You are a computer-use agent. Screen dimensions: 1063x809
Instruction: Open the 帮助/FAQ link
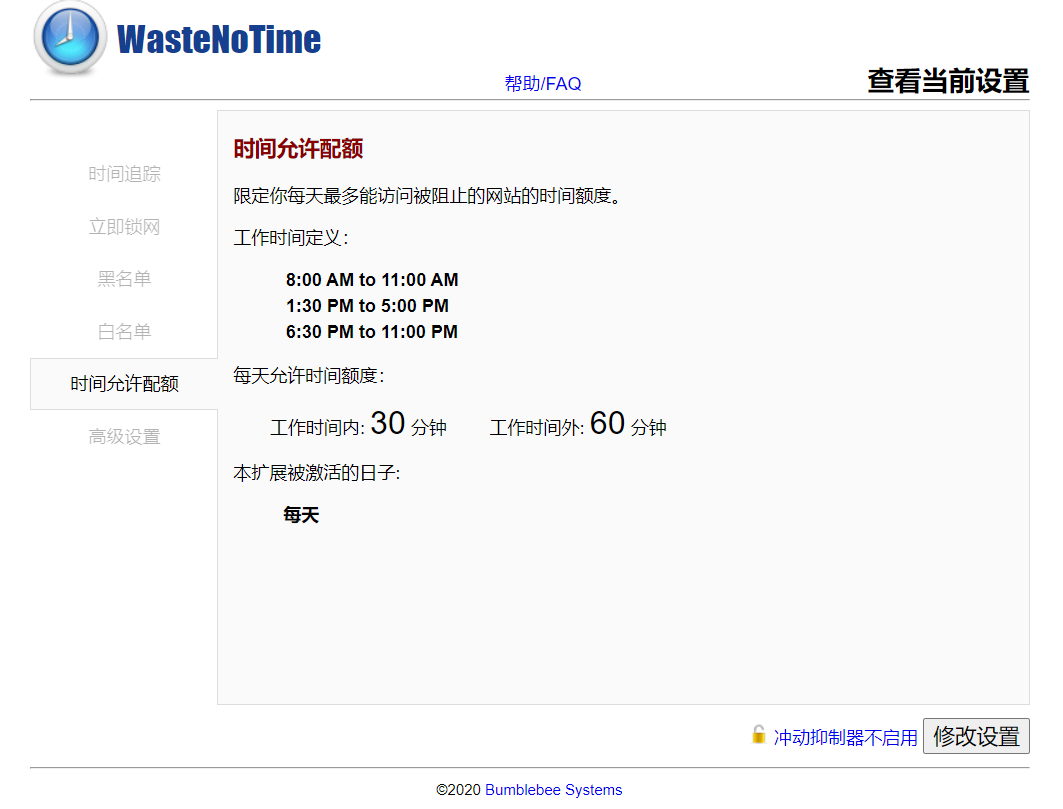click(543, 83)
